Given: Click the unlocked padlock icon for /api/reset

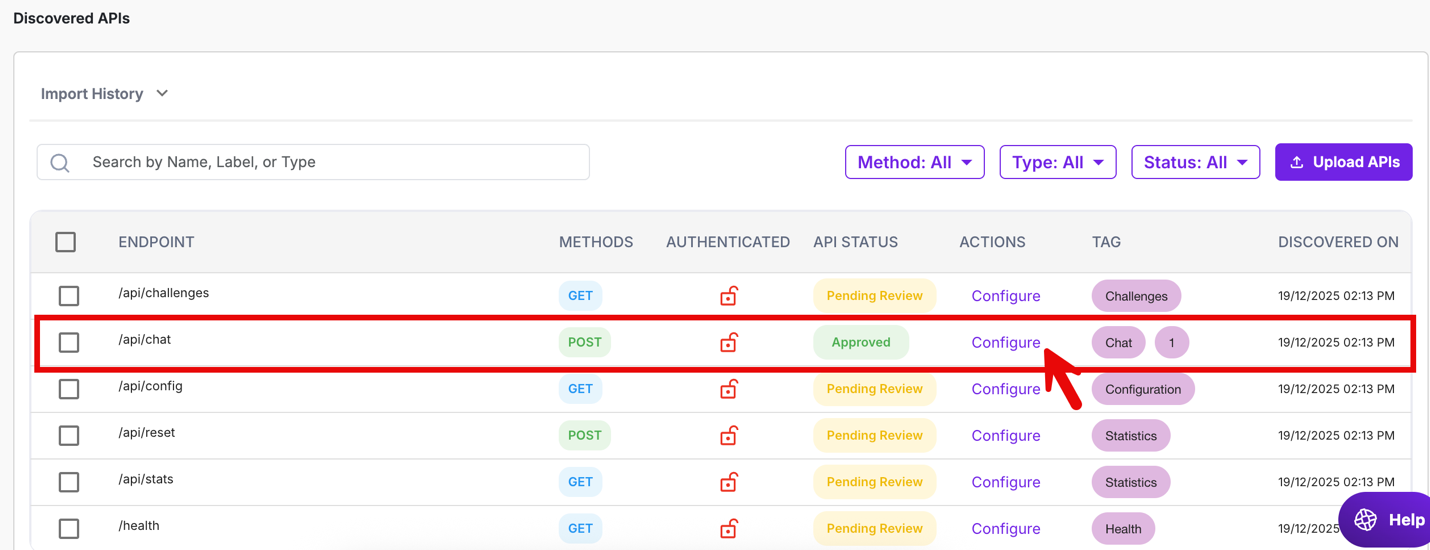Looking at the screenshot, I should click(x=729, y=436).
